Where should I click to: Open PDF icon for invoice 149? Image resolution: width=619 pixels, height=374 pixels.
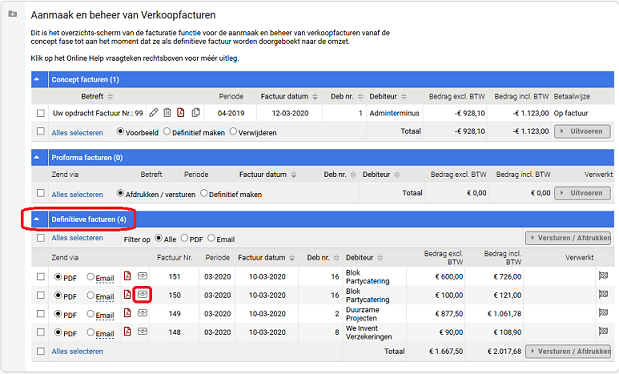point(128,313)
